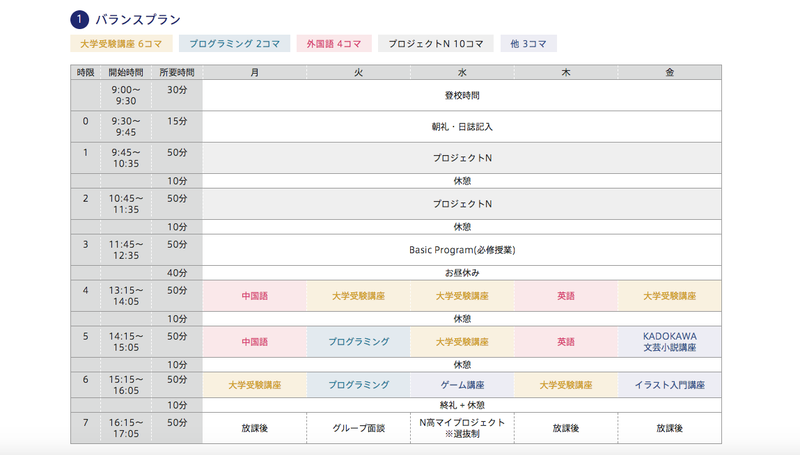This screenshot has width=800, height=455.
Task: Click the お昼休み row
Action: click(x=461, y=272)
